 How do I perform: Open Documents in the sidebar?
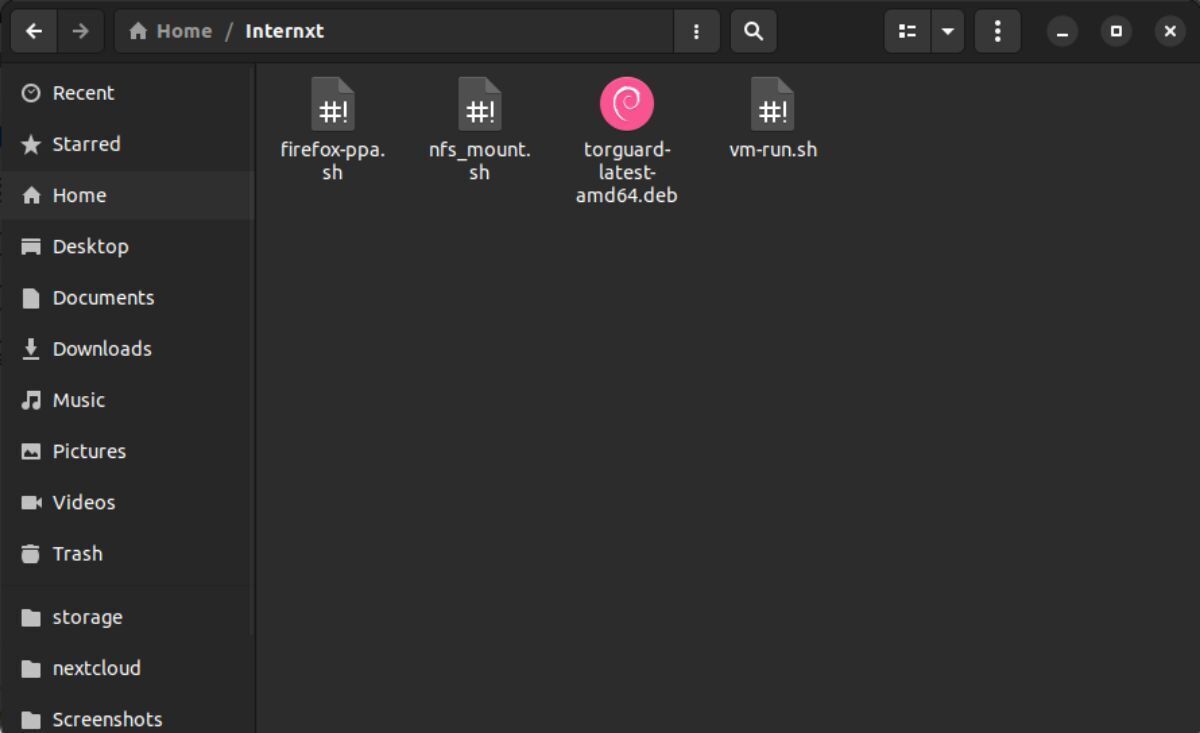[x=127, y=298]
